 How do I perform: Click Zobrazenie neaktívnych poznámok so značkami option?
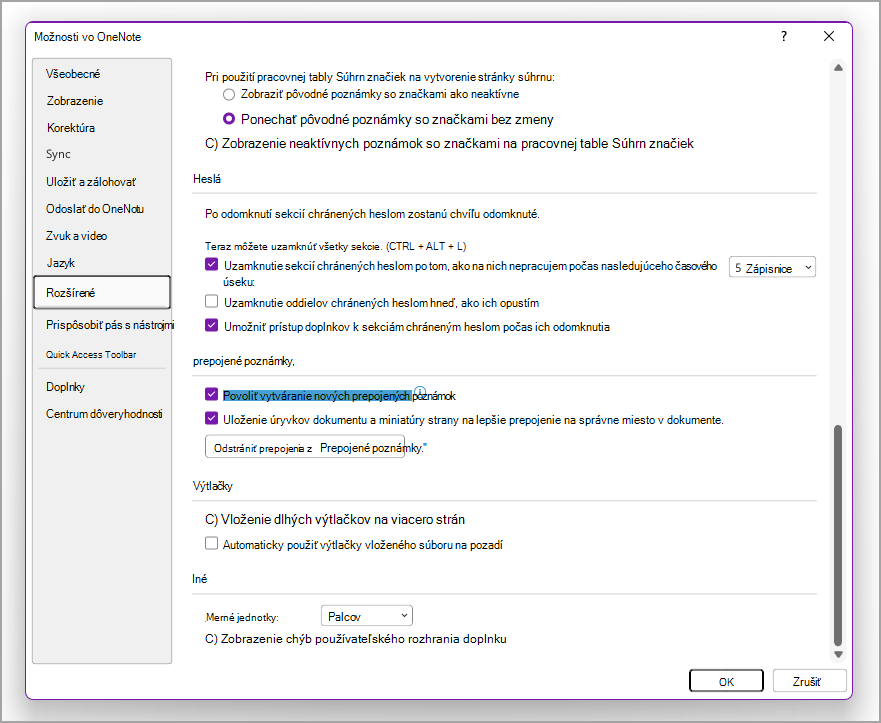[449, 144]
